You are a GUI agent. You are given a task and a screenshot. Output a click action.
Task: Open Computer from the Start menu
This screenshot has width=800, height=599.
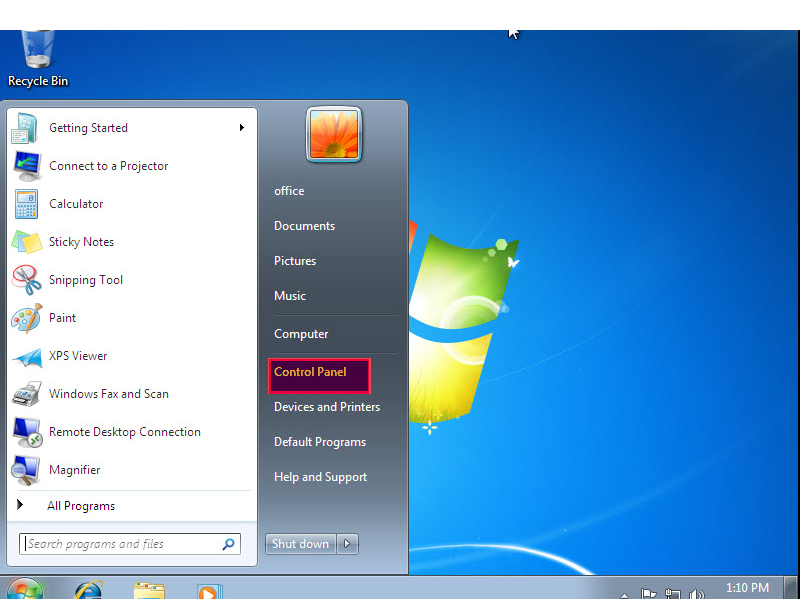pos(301,334)
